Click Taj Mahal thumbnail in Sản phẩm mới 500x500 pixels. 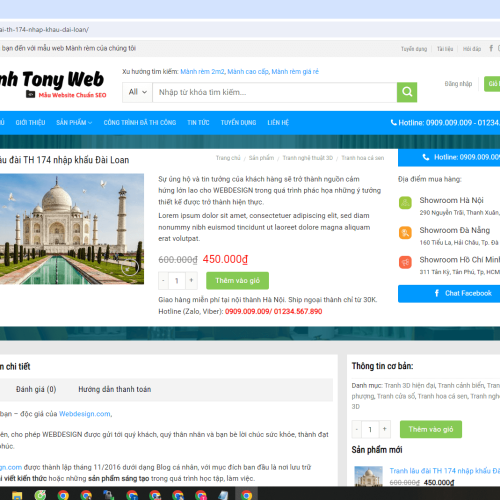368,476
